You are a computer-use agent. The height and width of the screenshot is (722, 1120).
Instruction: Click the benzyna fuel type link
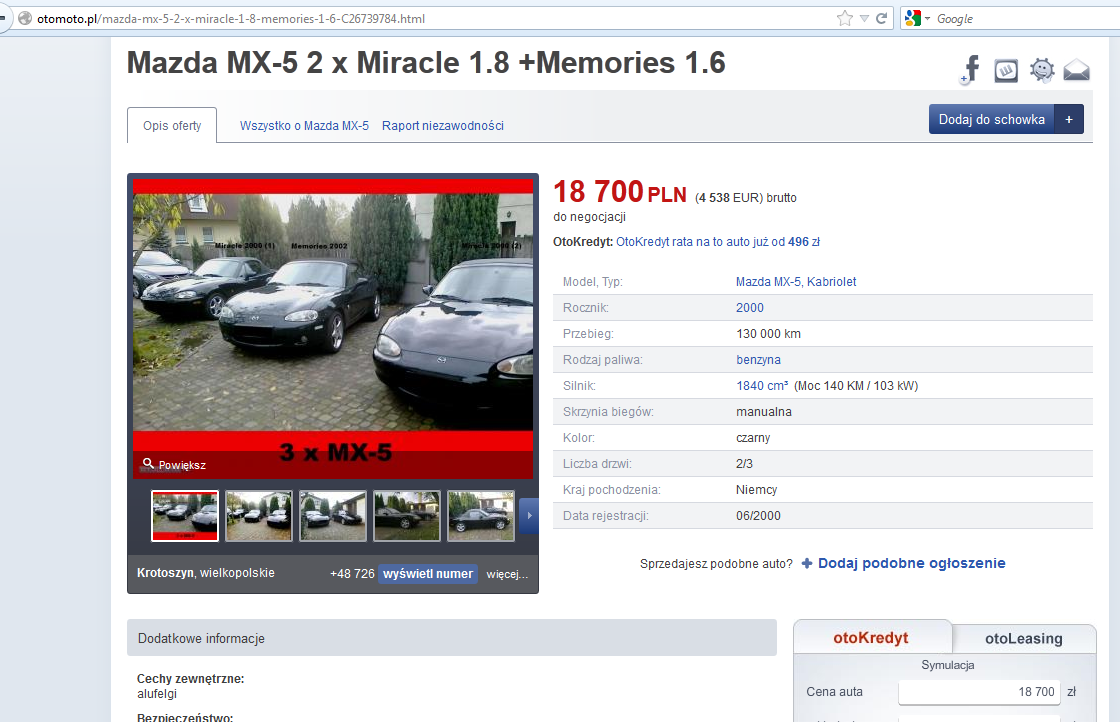(758, 360)
